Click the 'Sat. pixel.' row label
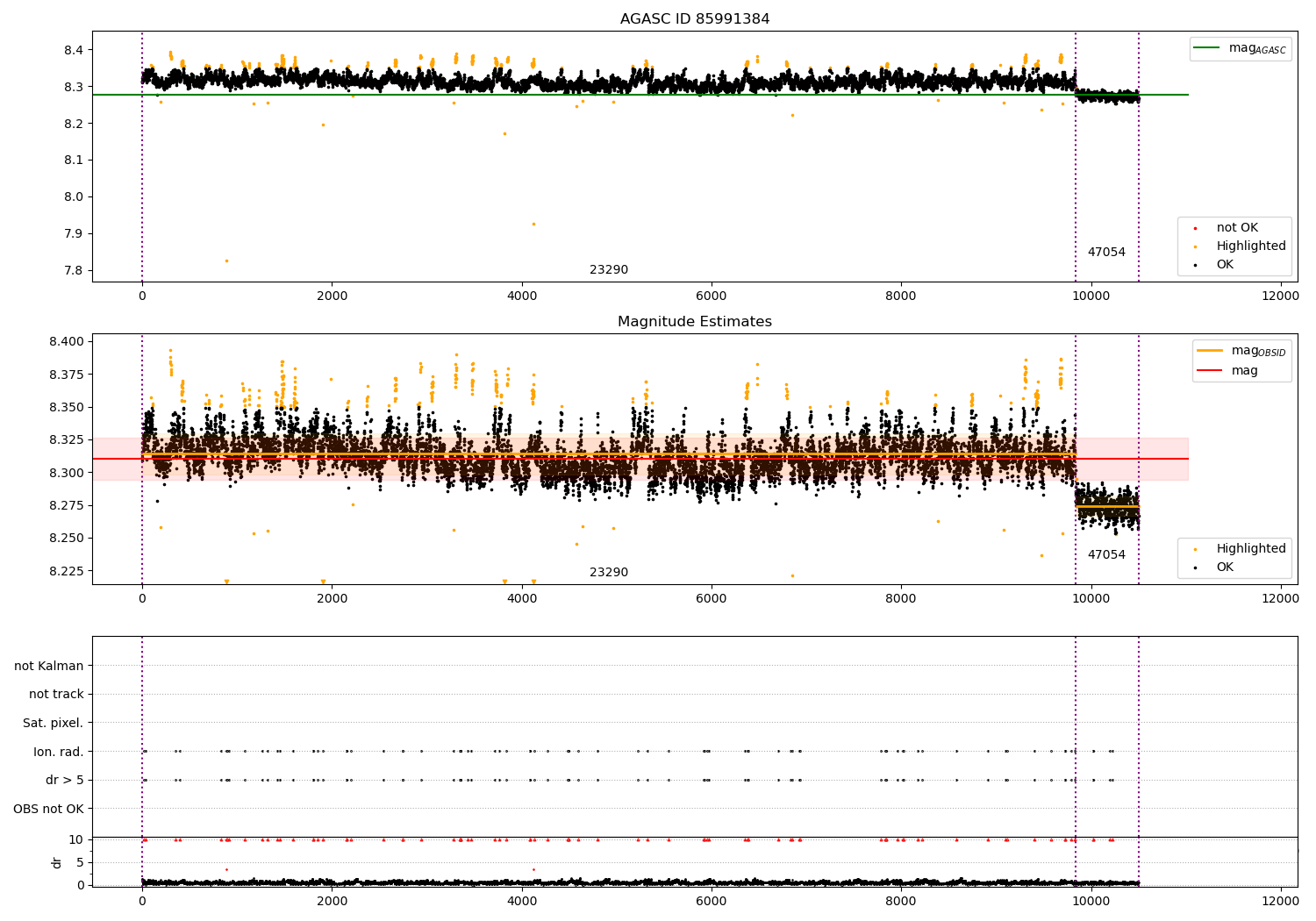The height and width of the screenshot is (921, 1316). [54, 724]
